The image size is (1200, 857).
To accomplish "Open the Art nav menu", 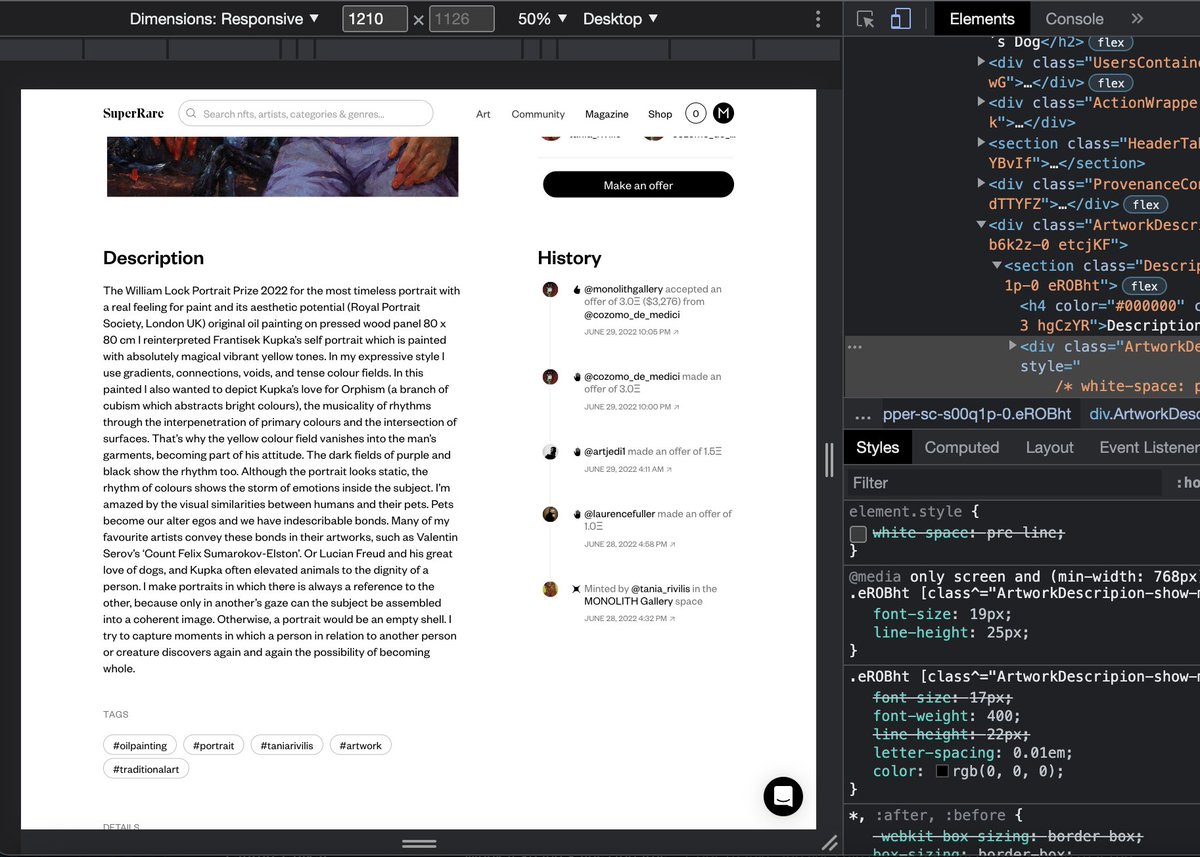I will coord(483,114).
